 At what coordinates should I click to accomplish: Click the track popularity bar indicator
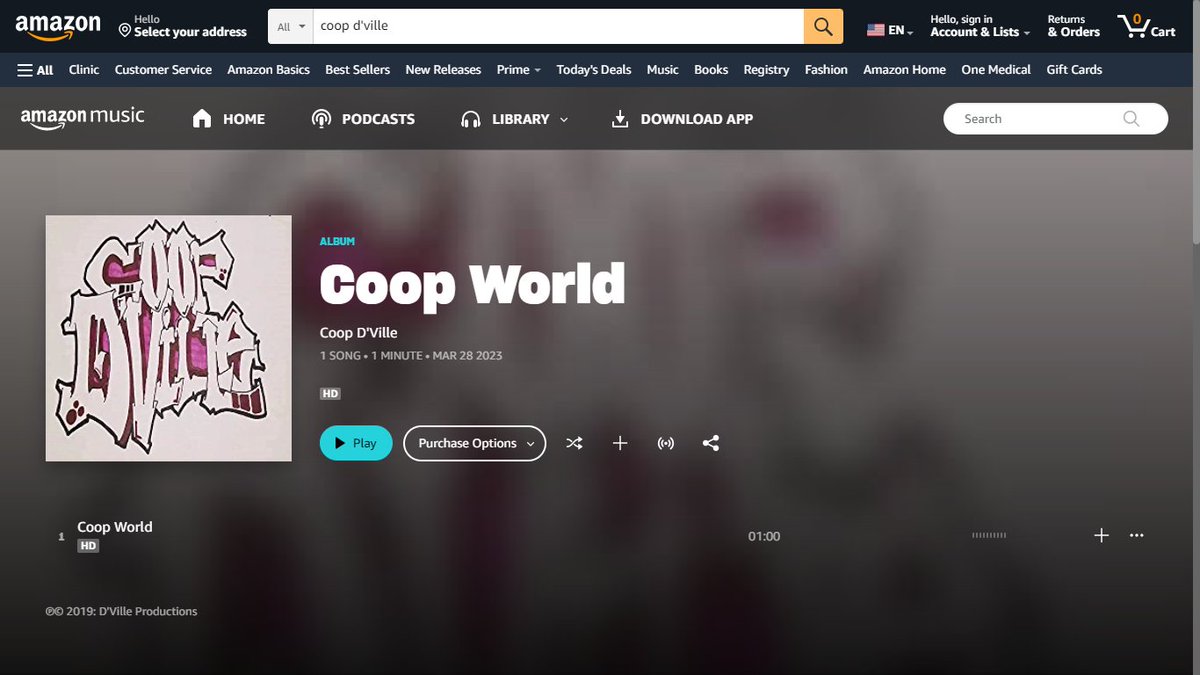coord(989,536)
